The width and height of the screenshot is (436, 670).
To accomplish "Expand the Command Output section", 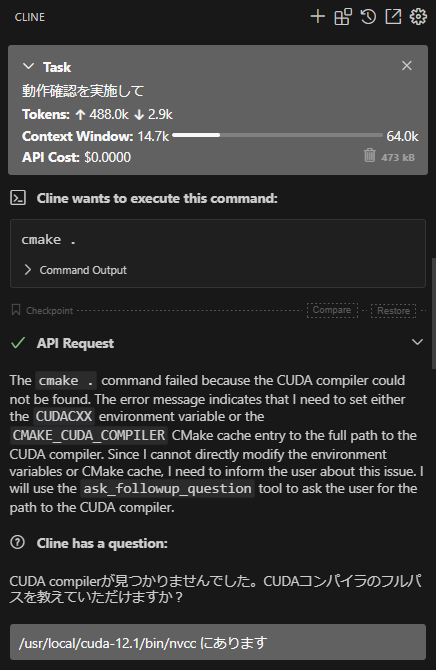I will point(75,270).
